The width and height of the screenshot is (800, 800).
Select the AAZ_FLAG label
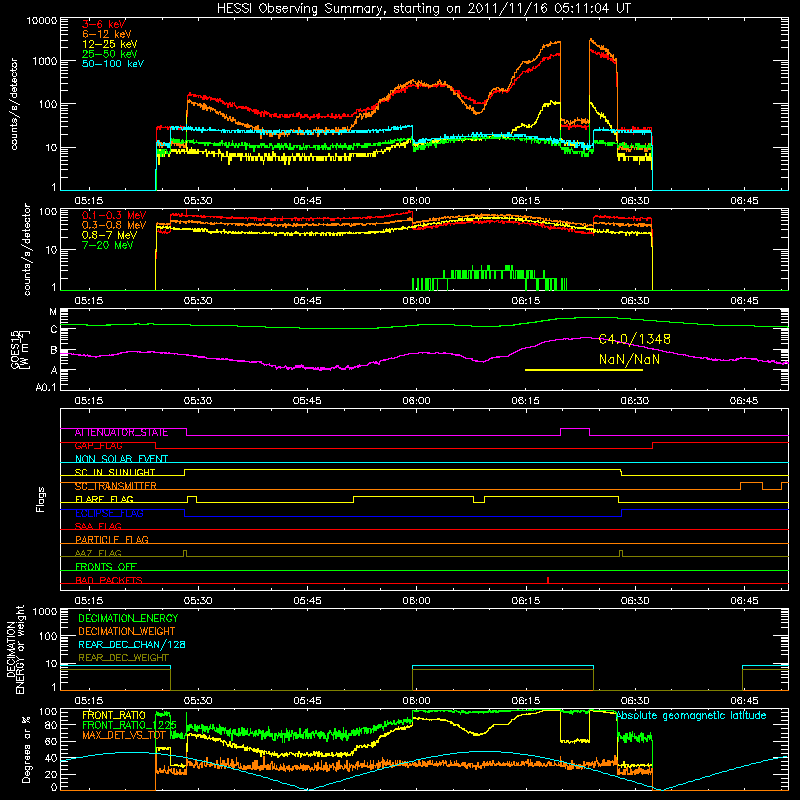pyautogui.click(x=98, y=553)
